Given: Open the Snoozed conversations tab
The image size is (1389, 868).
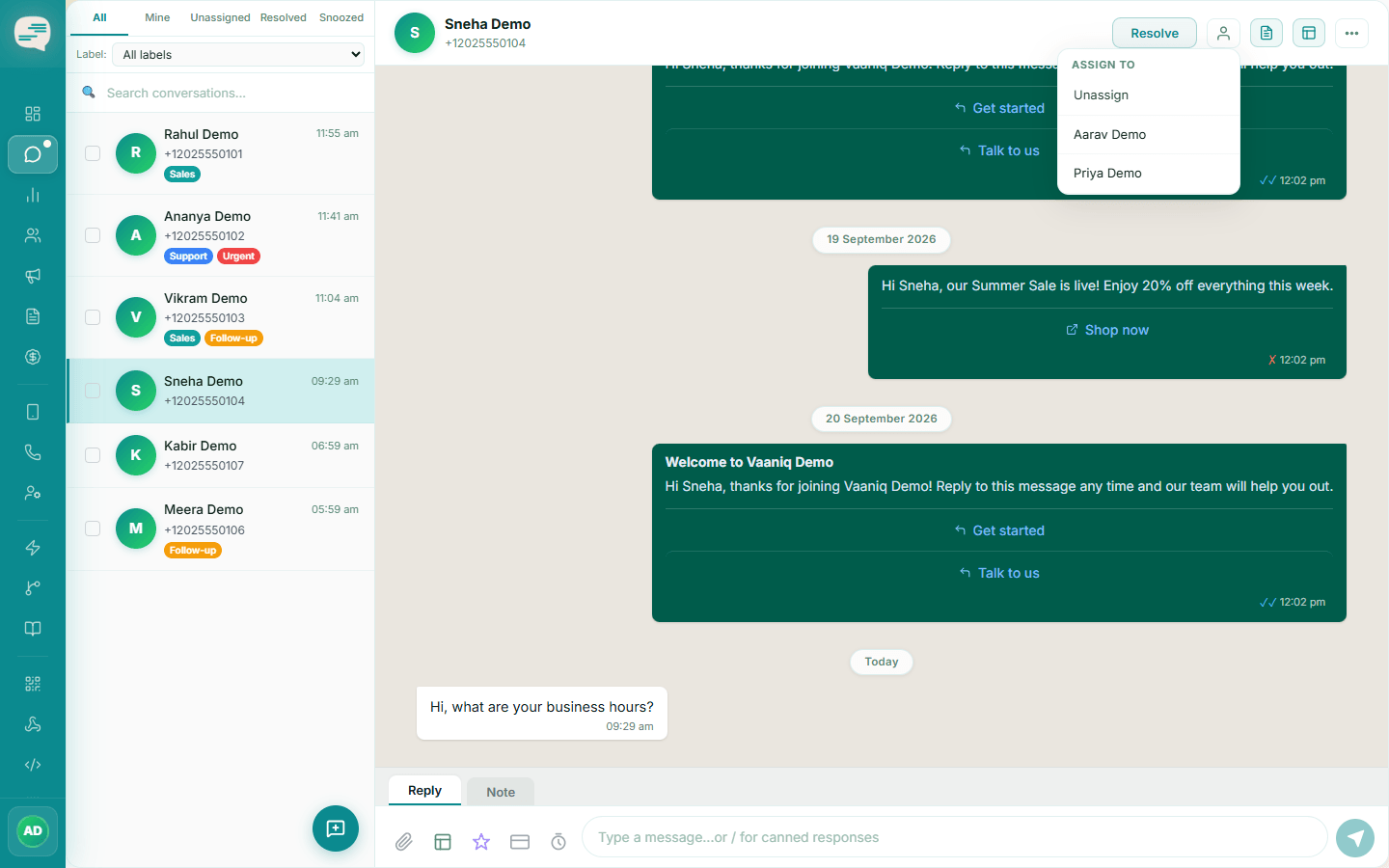Looking at the screenshot, I should click(341, 17).
